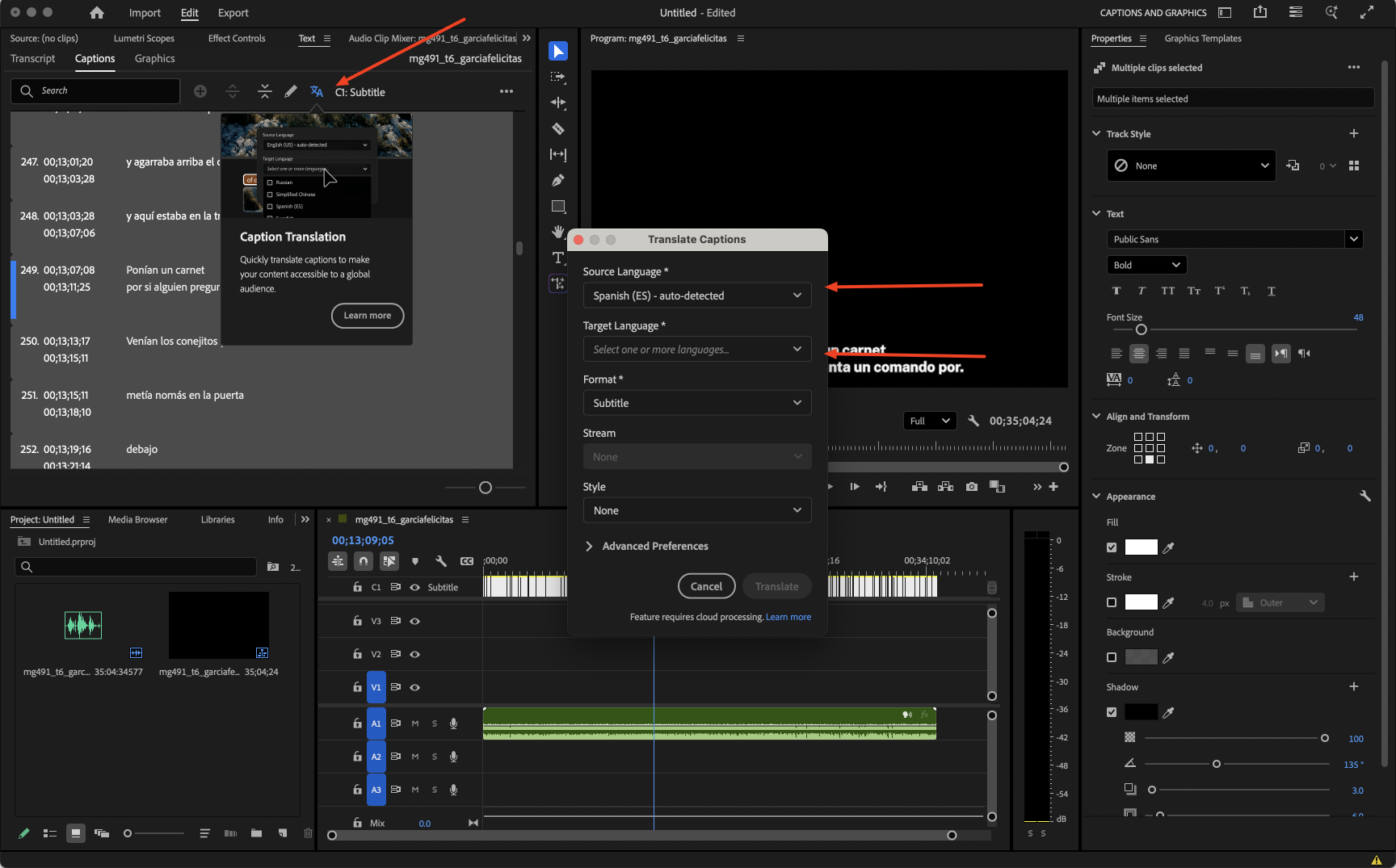
Task: Uncheck the Shadow checkbox
Action: [1112, 712]
